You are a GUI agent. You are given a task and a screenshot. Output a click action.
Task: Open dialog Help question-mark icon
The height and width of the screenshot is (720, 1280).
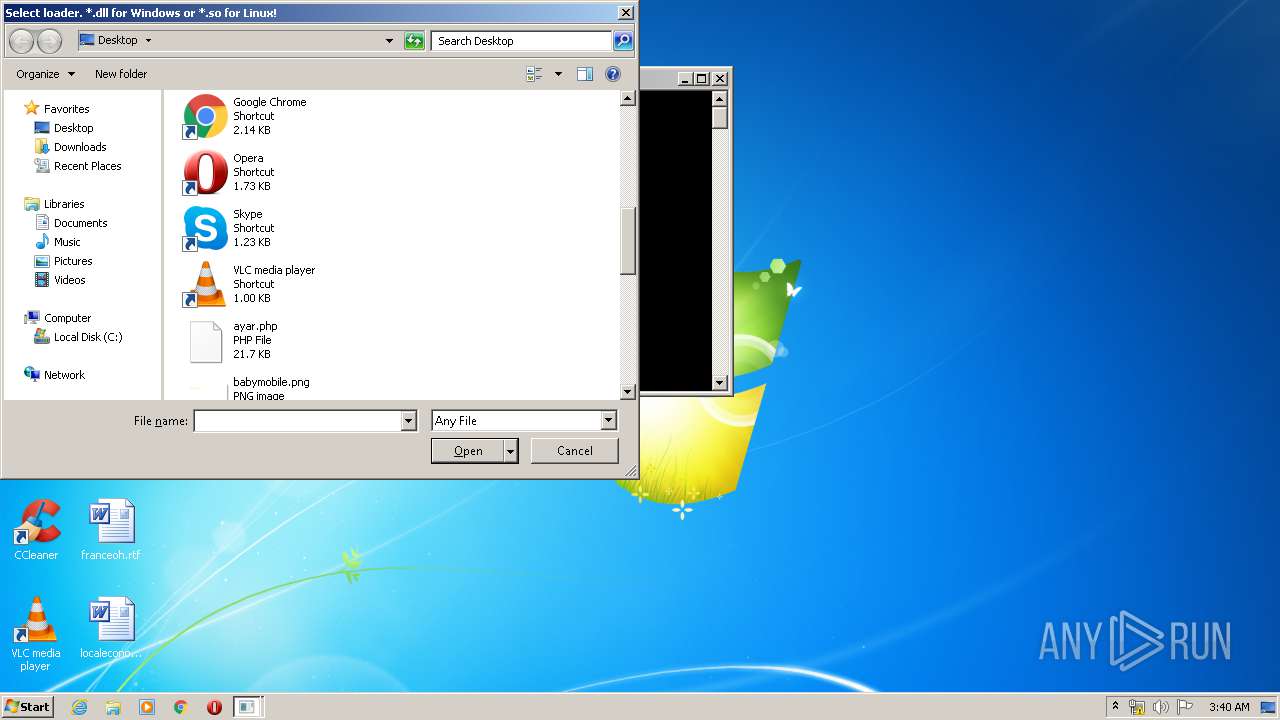tap(613, 74)
